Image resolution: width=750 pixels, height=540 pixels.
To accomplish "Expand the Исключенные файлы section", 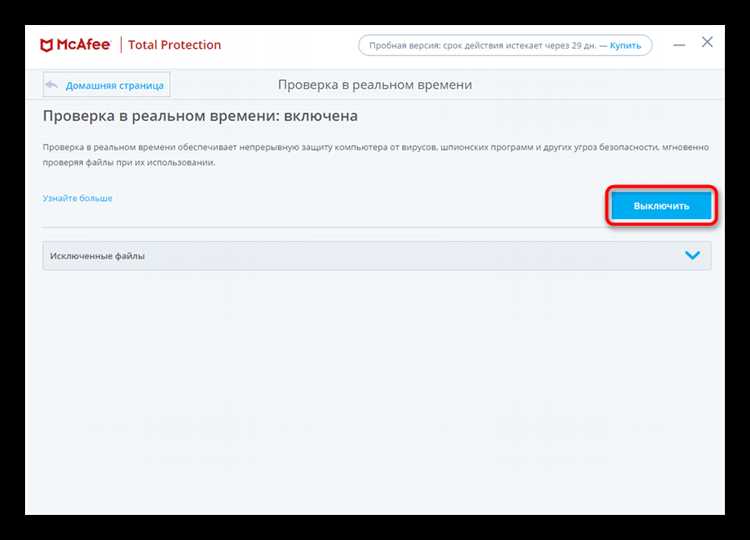I will pos(376,256).
